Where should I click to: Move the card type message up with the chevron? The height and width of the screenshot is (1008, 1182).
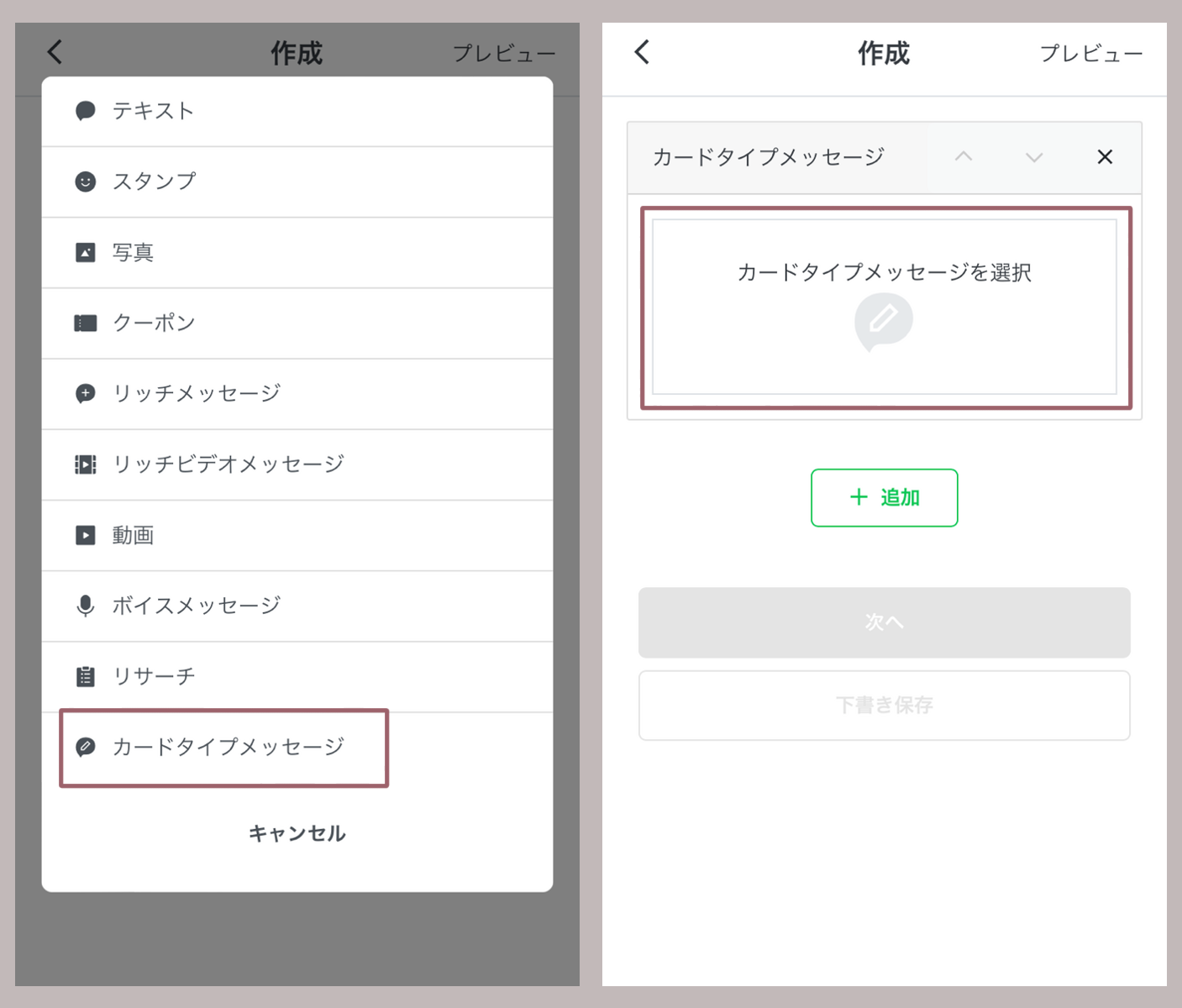tap(964, 156)
